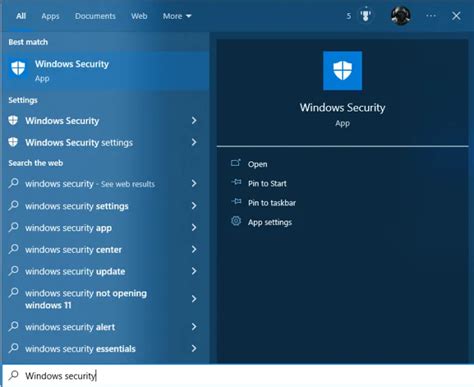
Task: Expand arrow for 'windows security app'
Action: (194, 228)
